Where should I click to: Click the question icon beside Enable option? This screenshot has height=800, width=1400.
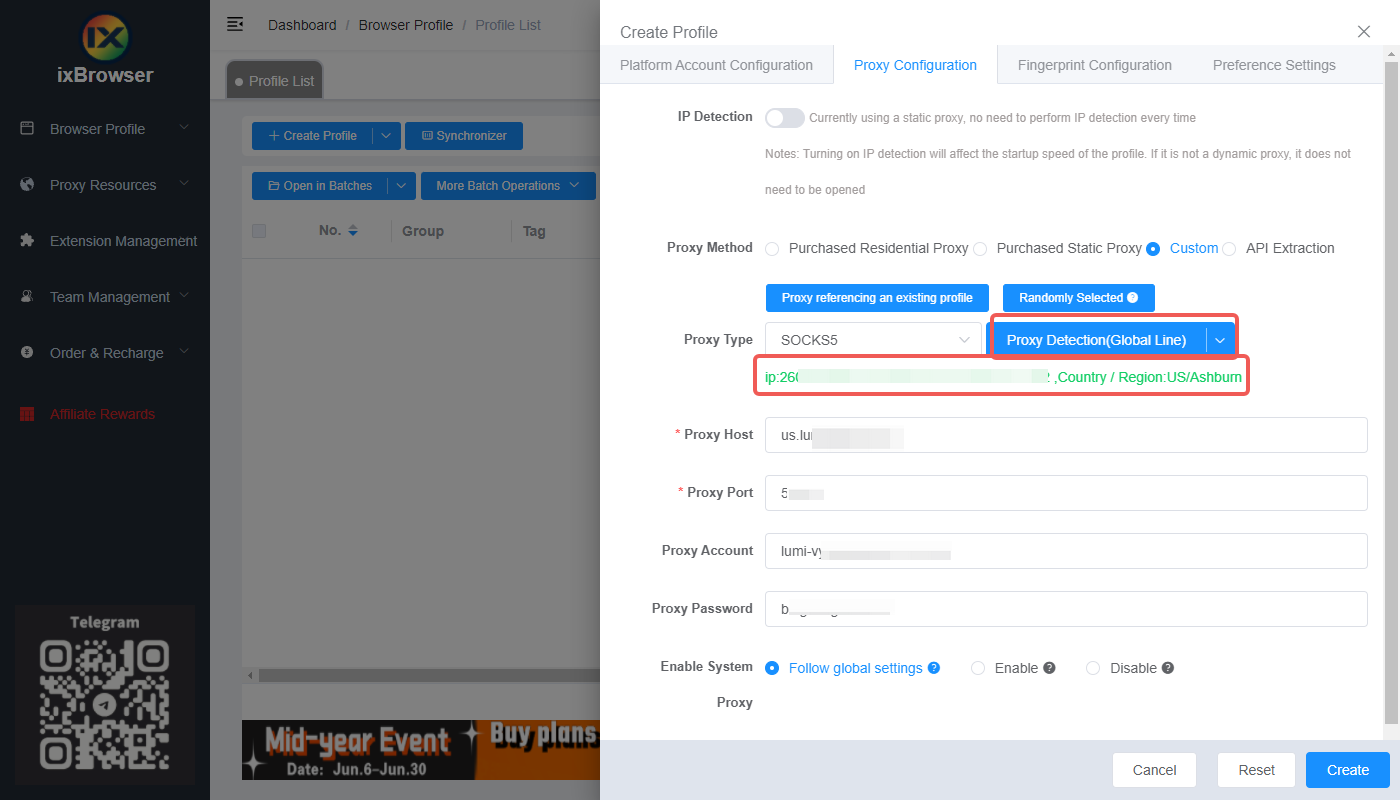1049,668
